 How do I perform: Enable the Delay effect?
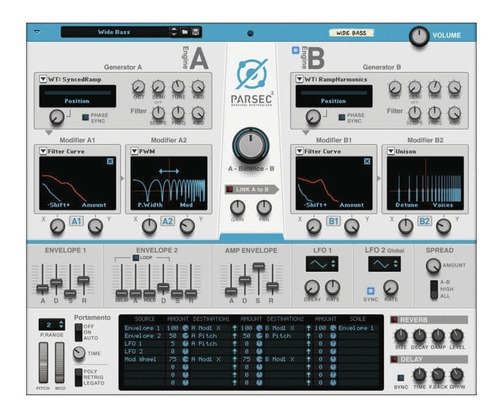[x=394, y=359]
